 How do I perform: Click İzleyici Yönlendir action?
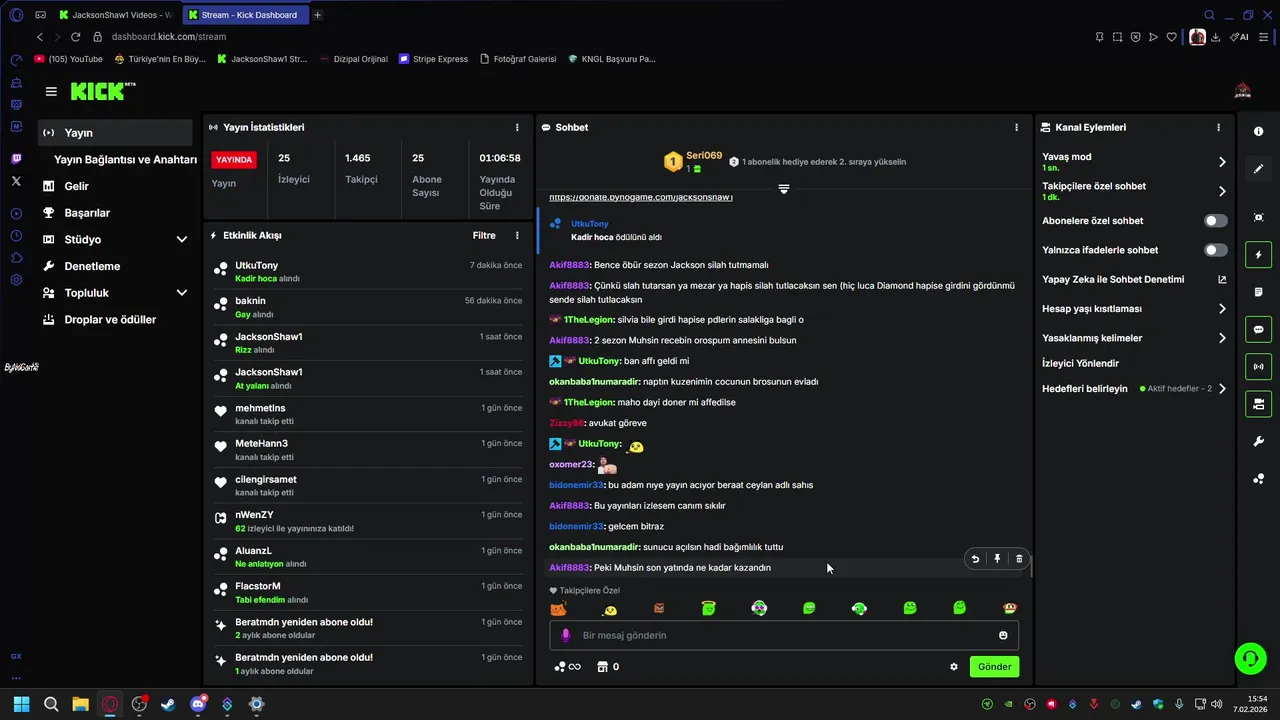(1080, 364)
